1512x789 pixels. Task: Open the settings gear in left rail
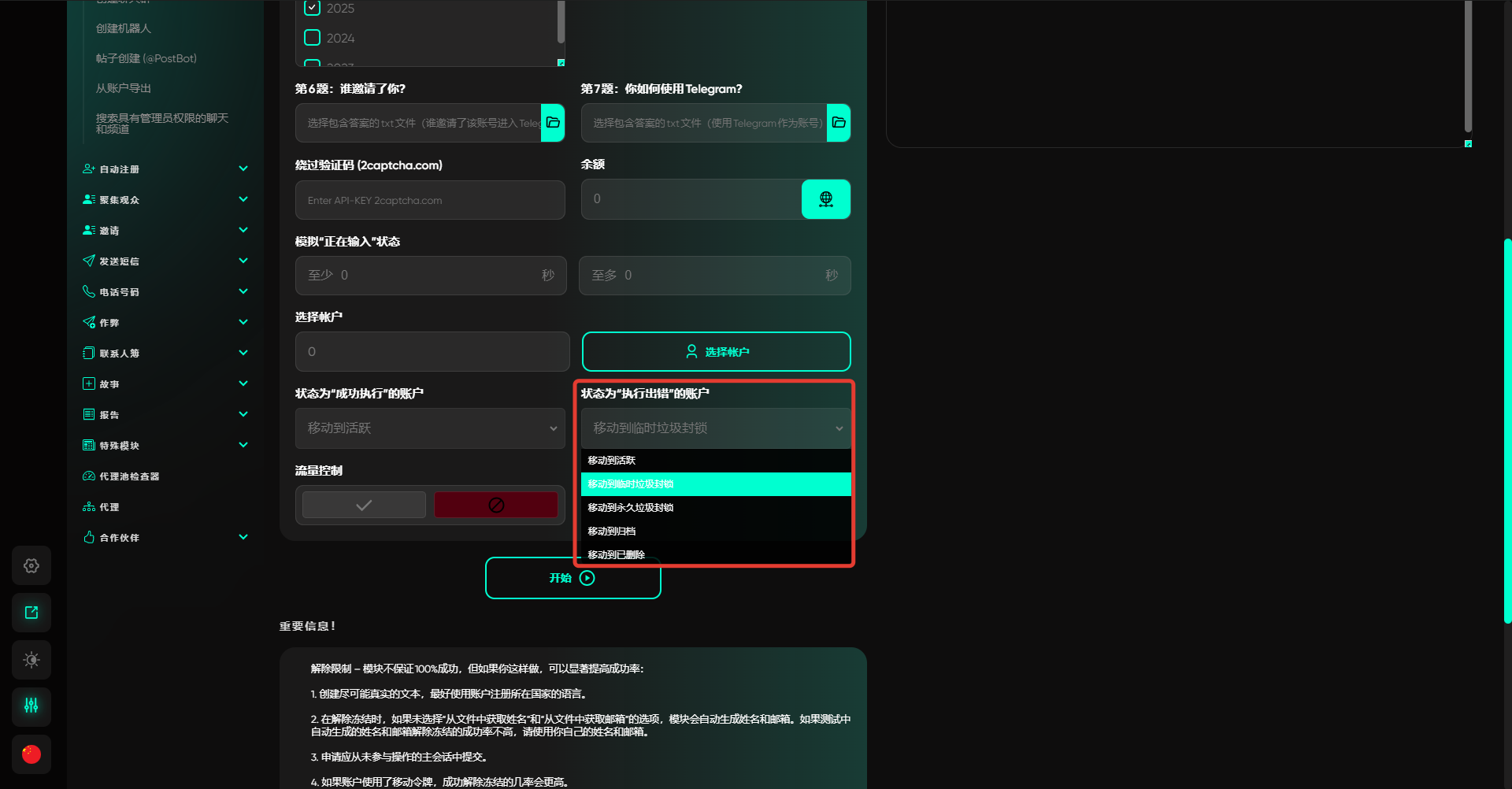[31, 565]
